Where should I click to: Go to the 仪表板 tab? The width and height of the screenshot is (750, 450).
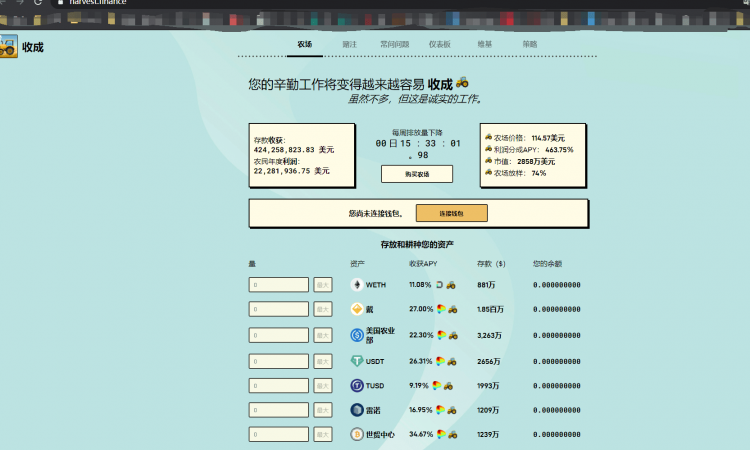[x=440, y=44]
